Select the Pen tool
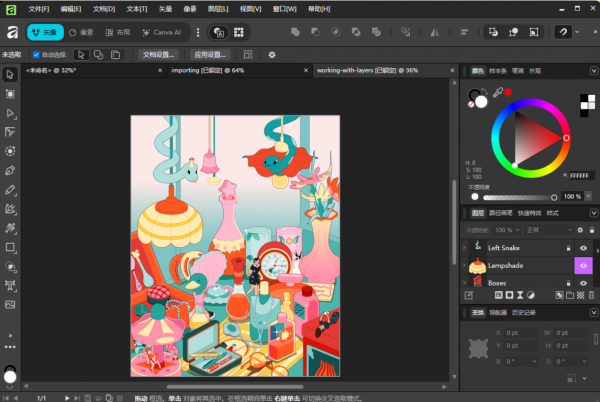600x402 pixels. [10, 170]
